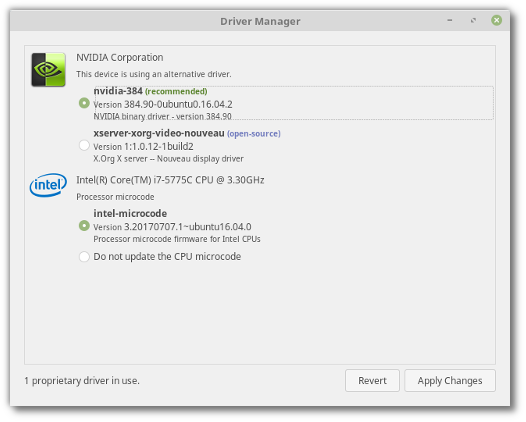Click the NVIDIA Corporation logo icon

48,69
